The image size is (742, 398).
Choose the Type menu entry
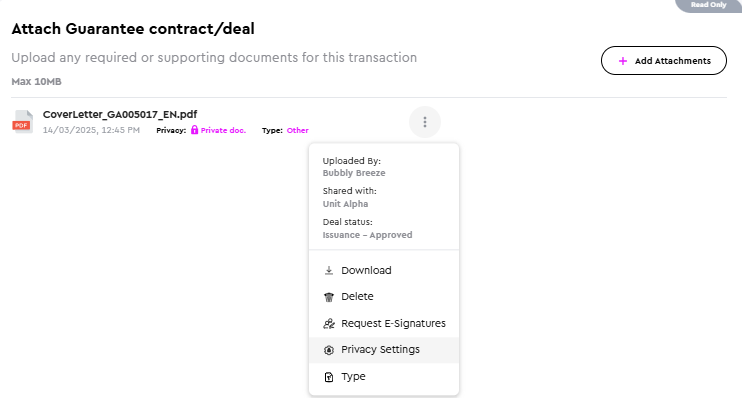[x=384, y=377]
